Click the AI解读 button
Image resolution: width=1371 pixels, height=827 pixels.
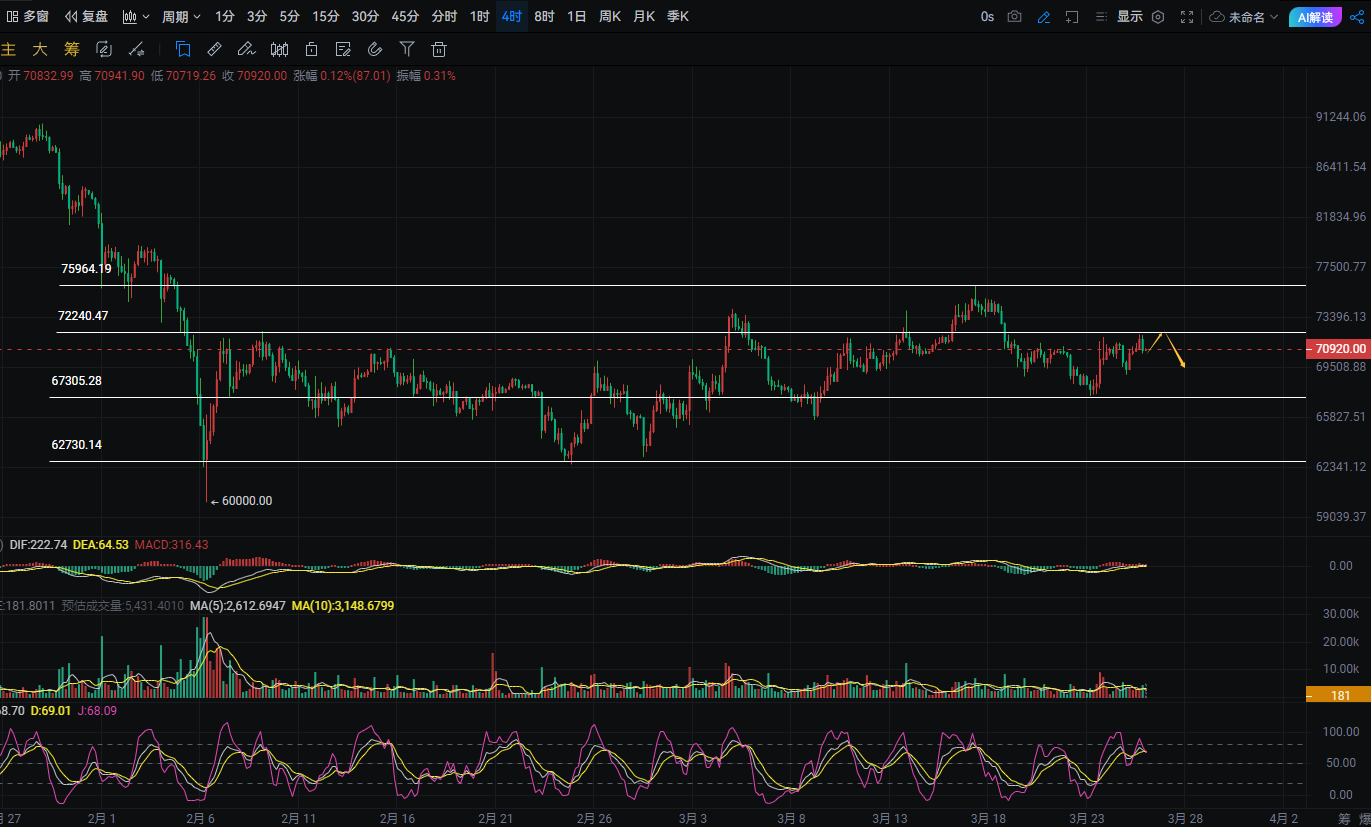pos(1315,17)
